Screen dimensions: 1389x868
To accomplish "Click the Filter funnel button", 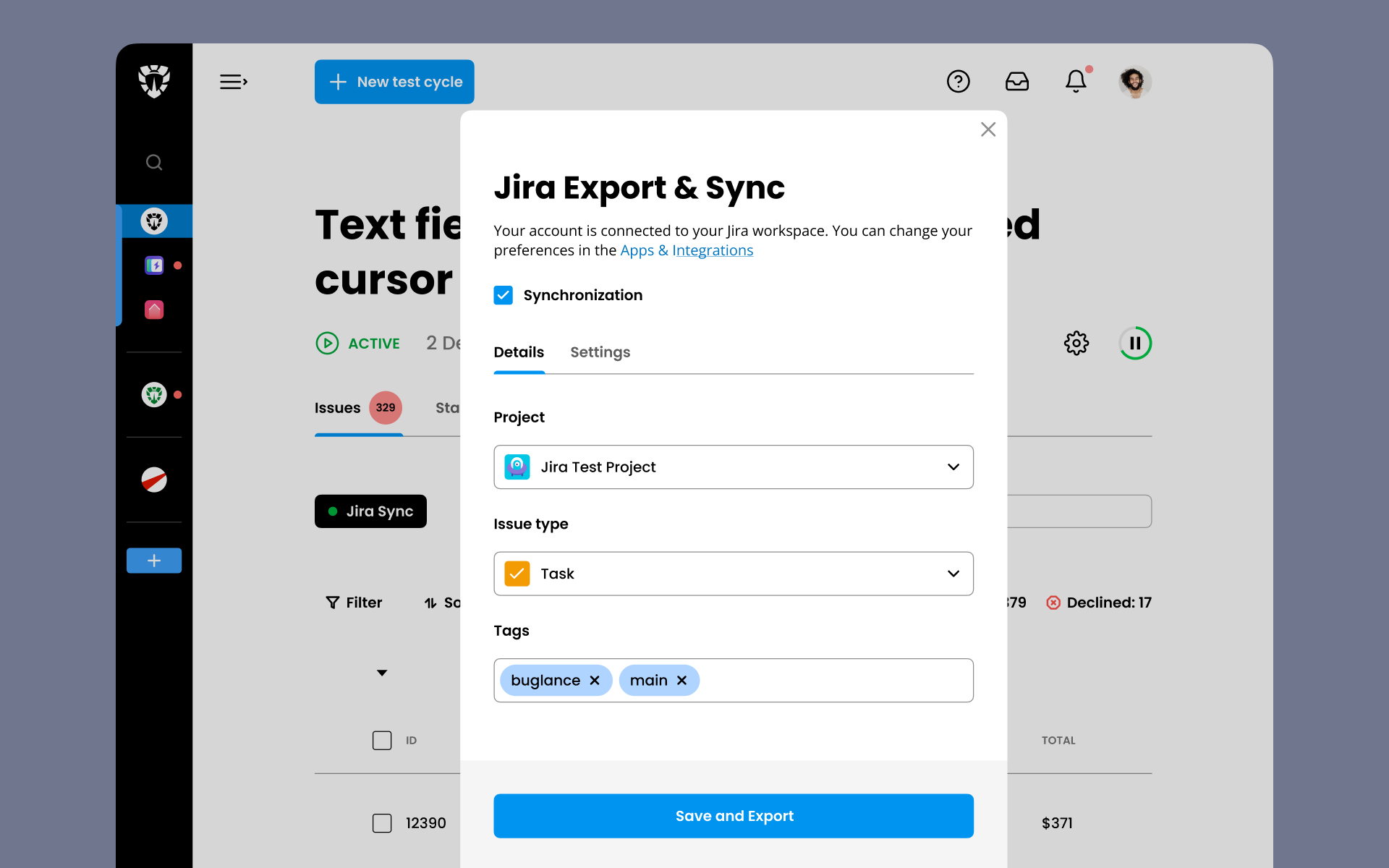I will (354, 603).
